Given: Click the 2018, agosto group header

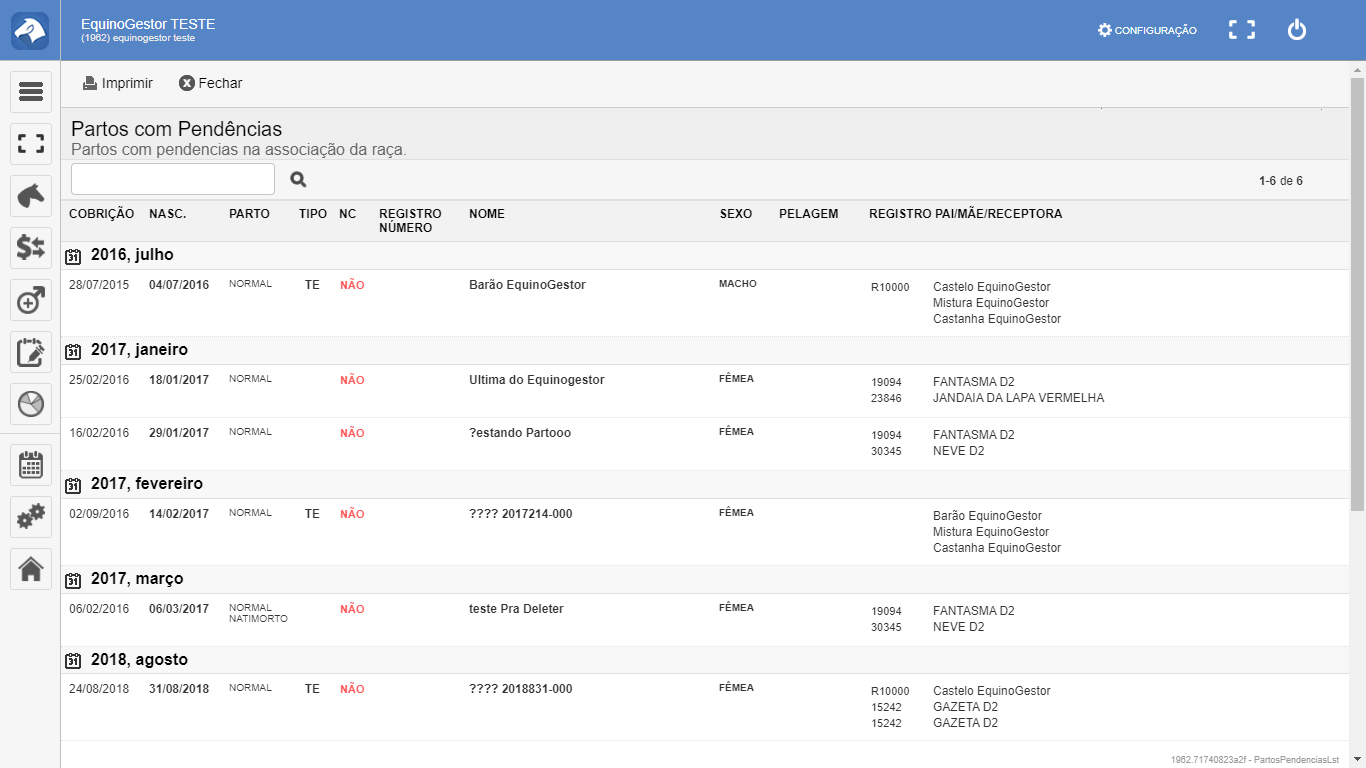Looking at the screenshot, I should tap(139, 660).
